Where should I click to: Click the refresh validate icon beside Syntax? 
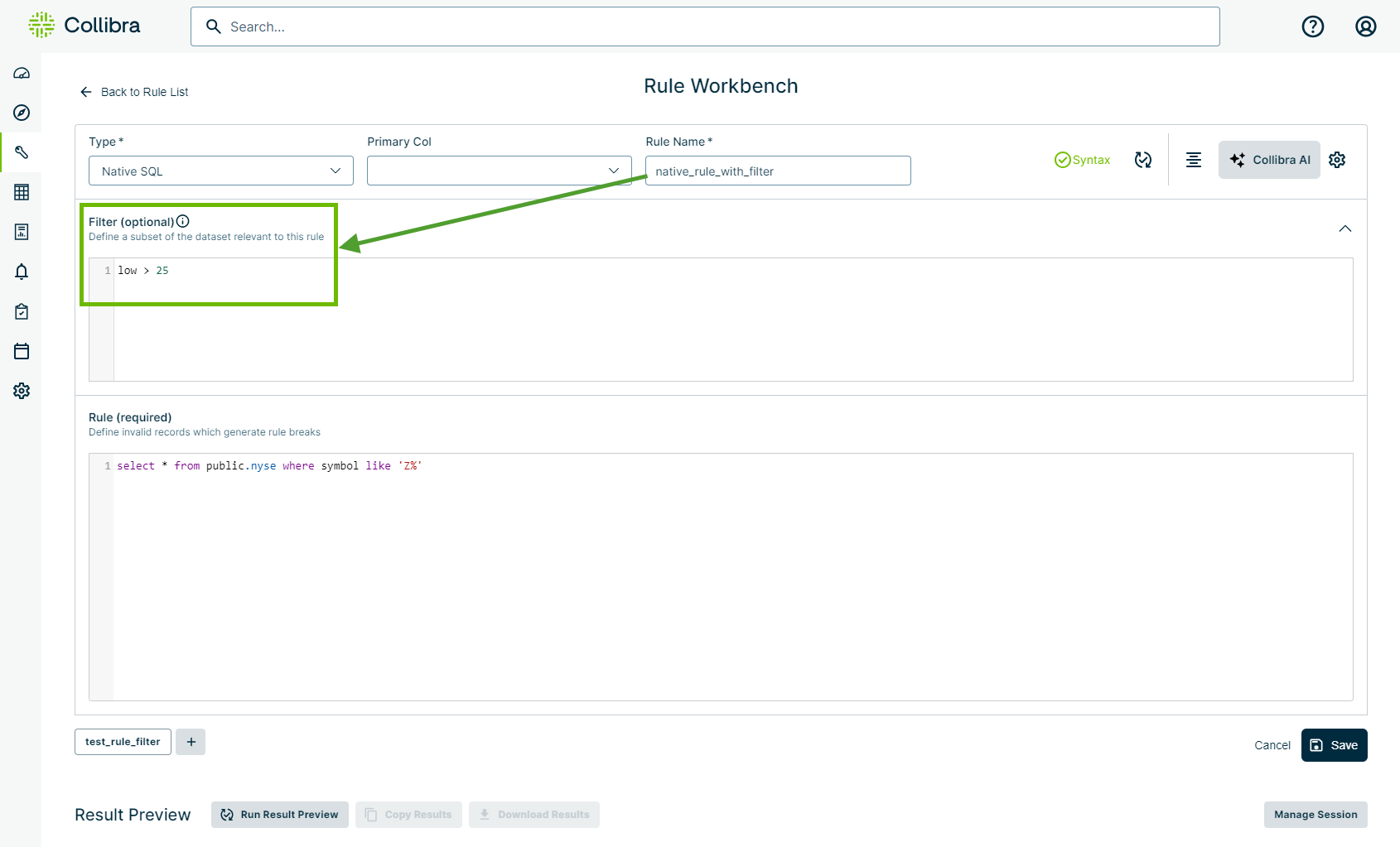(1143, 160)
